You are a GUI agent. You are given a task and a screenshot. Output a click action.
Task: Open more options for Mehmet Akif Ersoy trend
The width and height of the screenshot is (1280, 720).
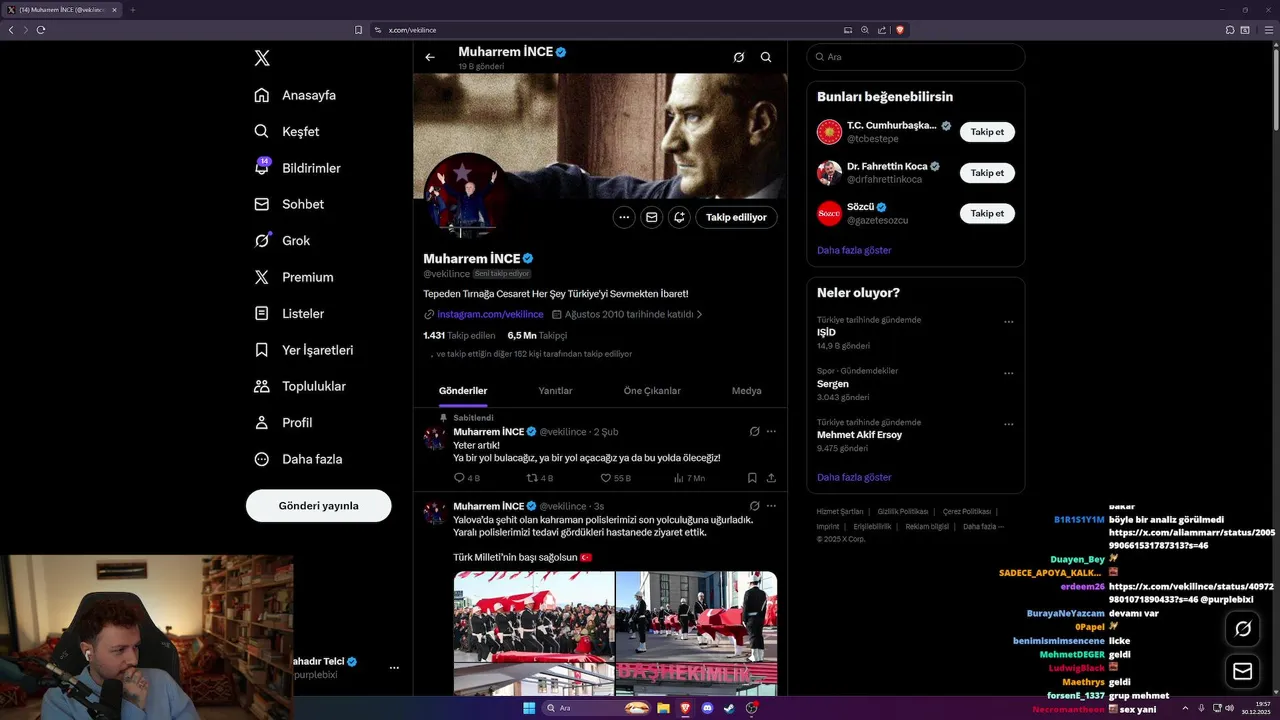pos(1008,424)
